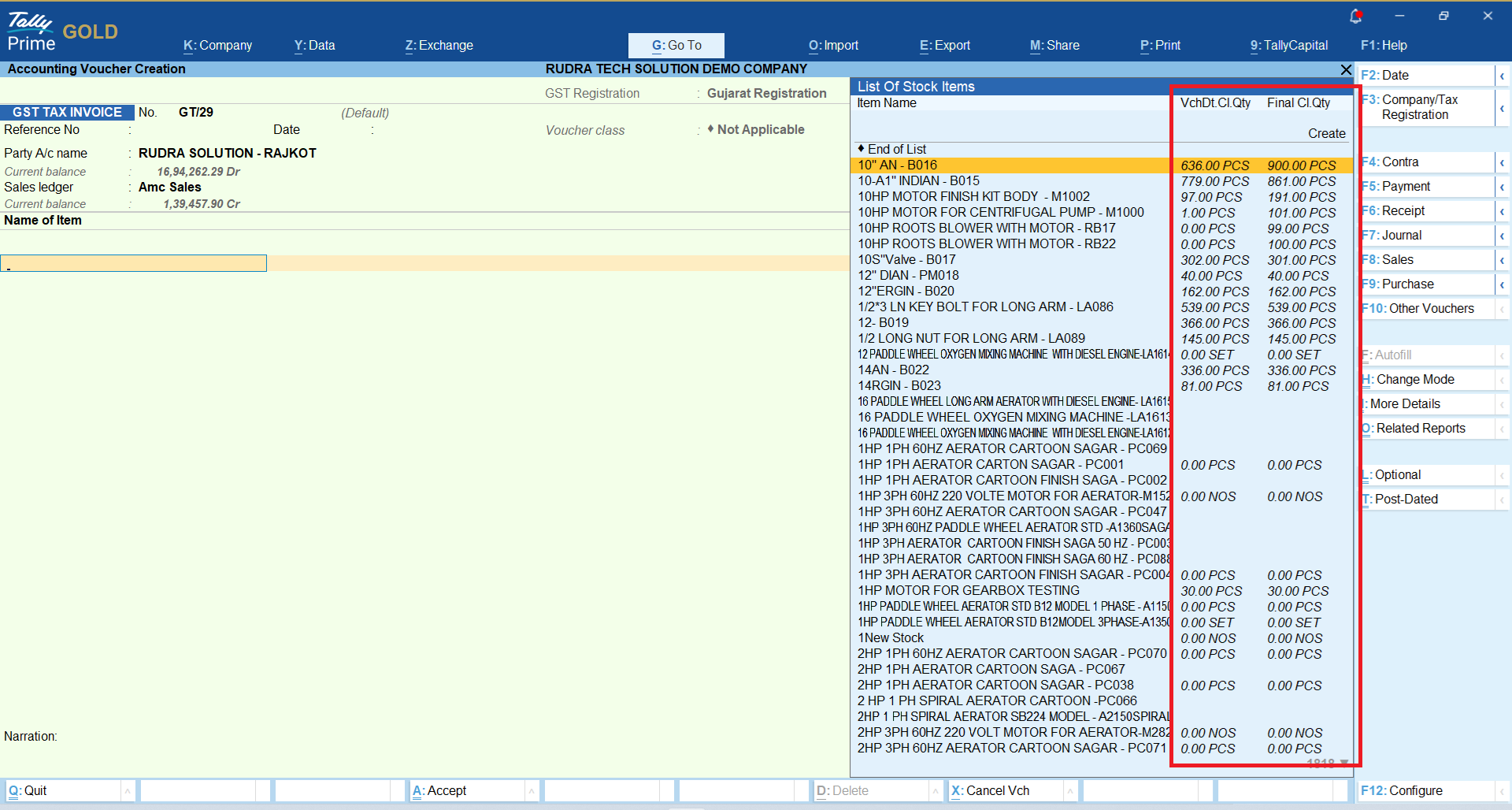Click the notification bell icon
The image size is (1512, 810).
click(x=1355, y=16)
